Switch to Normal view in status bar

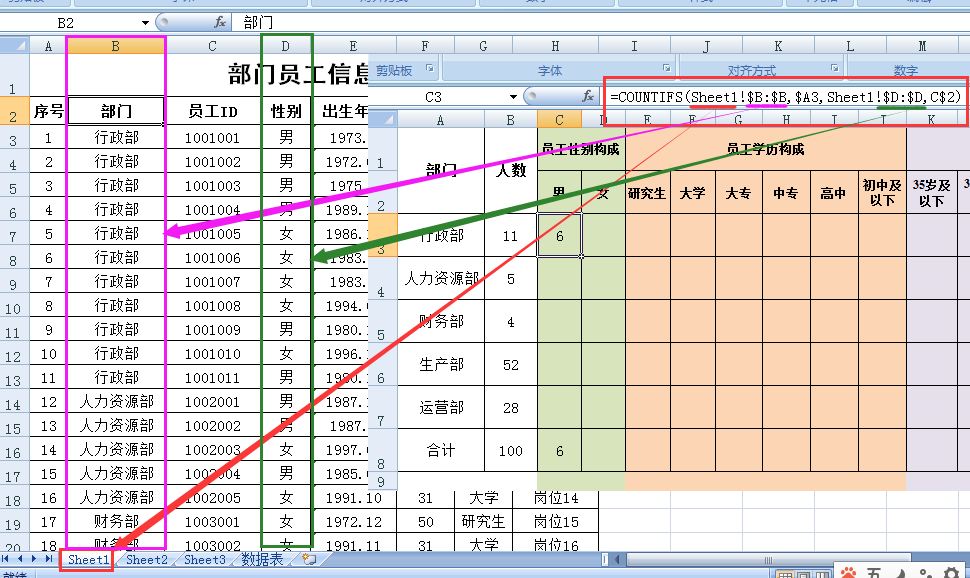coord(784,574)
